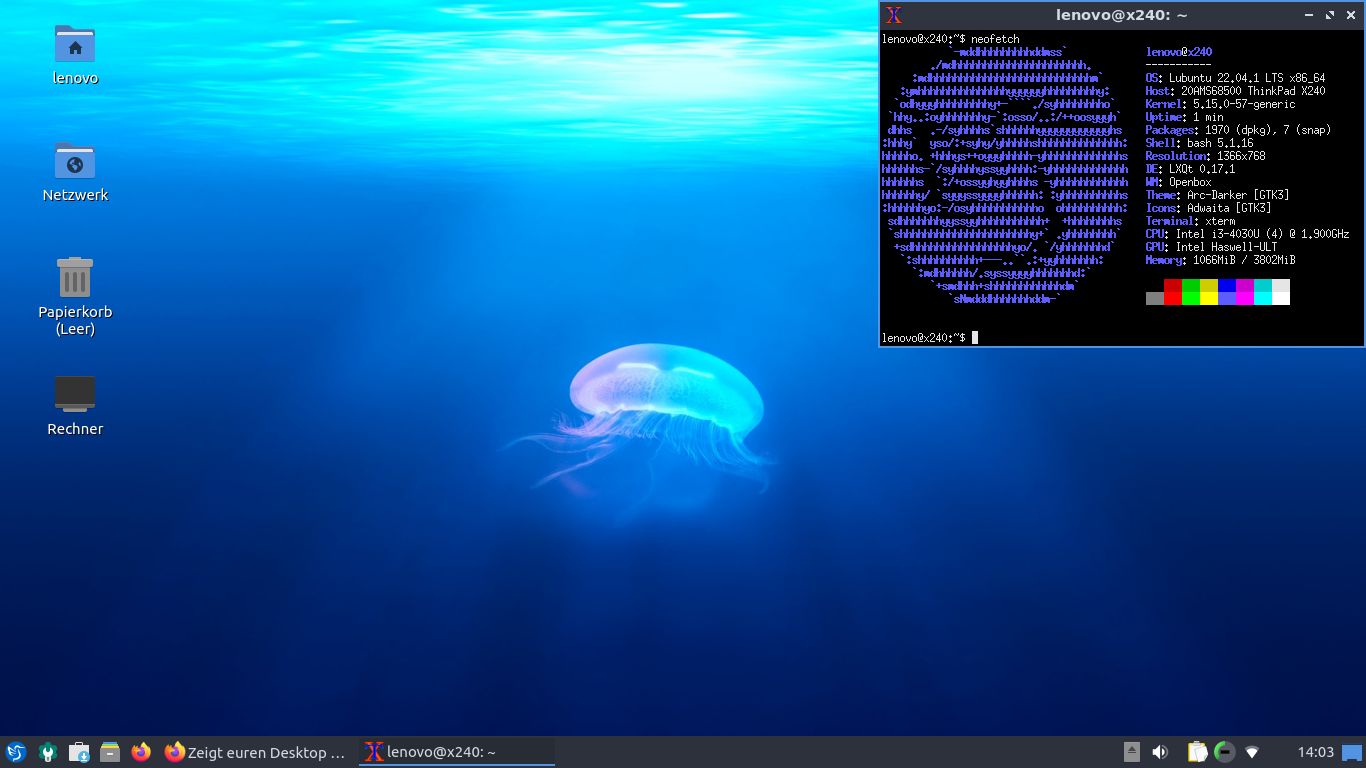
Task: Click the xterm title bar text lenovo@x240: ~
Action: [1122, 15]
